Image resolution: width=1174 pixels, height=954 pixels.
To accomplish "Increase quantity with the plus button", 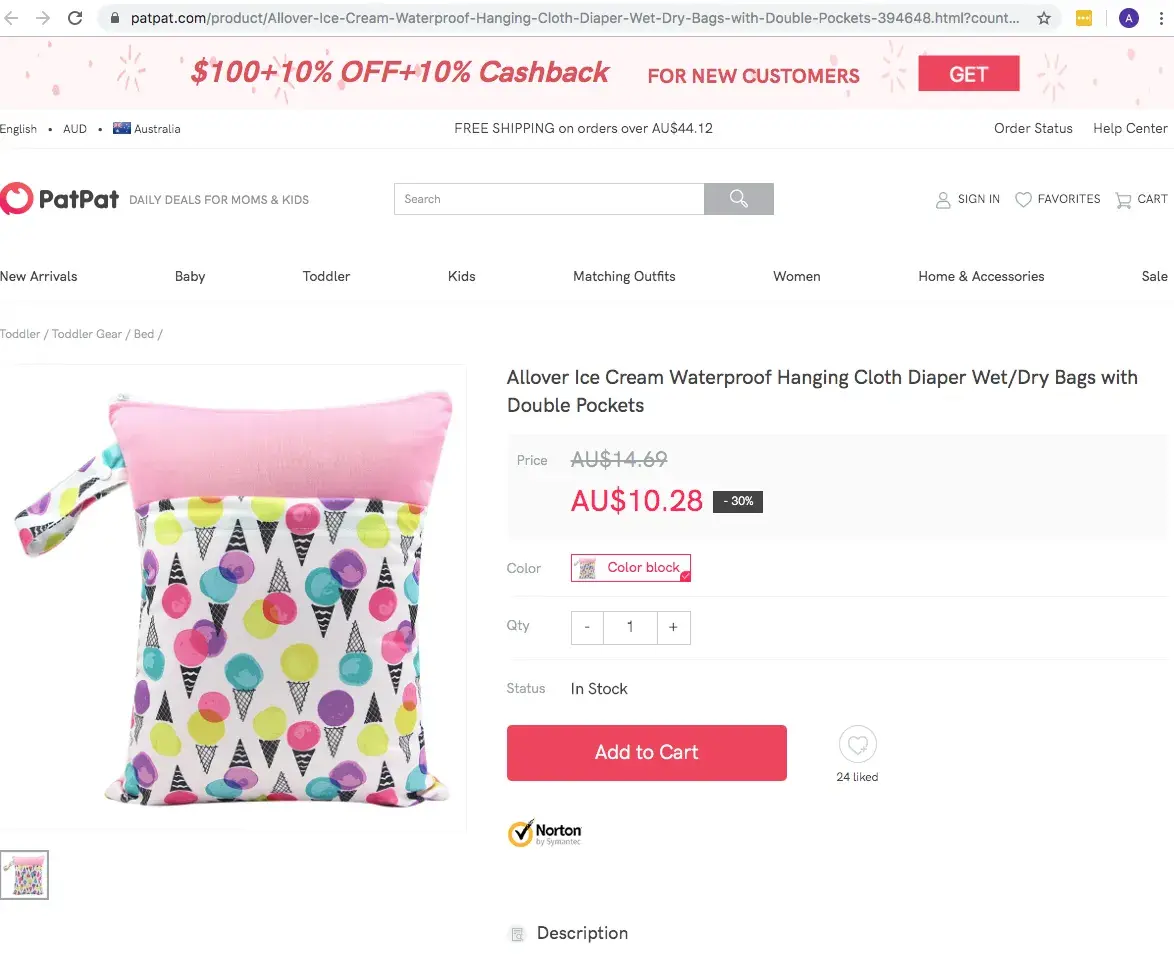I will point(673,627).
